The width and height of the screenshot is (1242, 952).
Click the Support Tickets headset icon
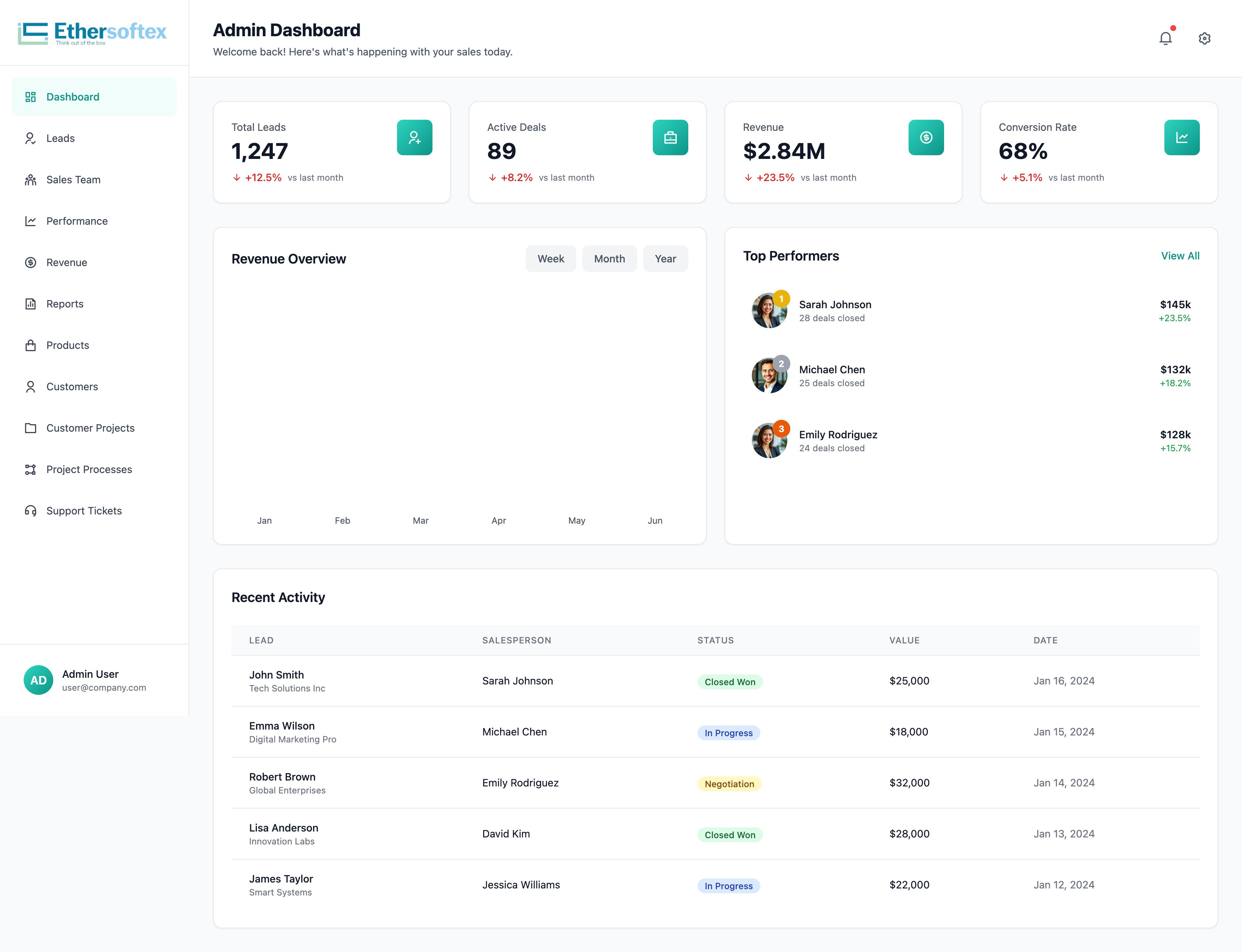click(x=31, y=511)
